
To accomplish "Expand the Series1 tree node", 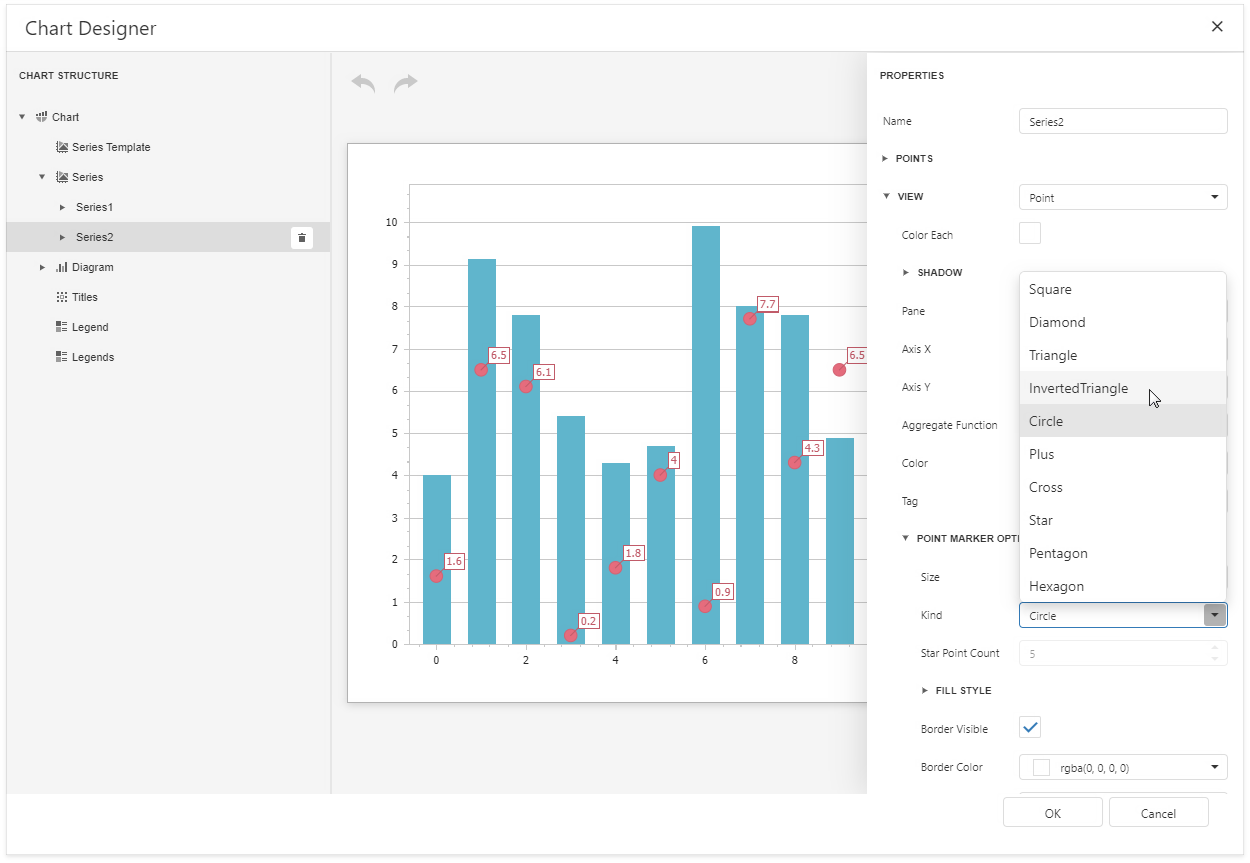I will pos(62,207).
